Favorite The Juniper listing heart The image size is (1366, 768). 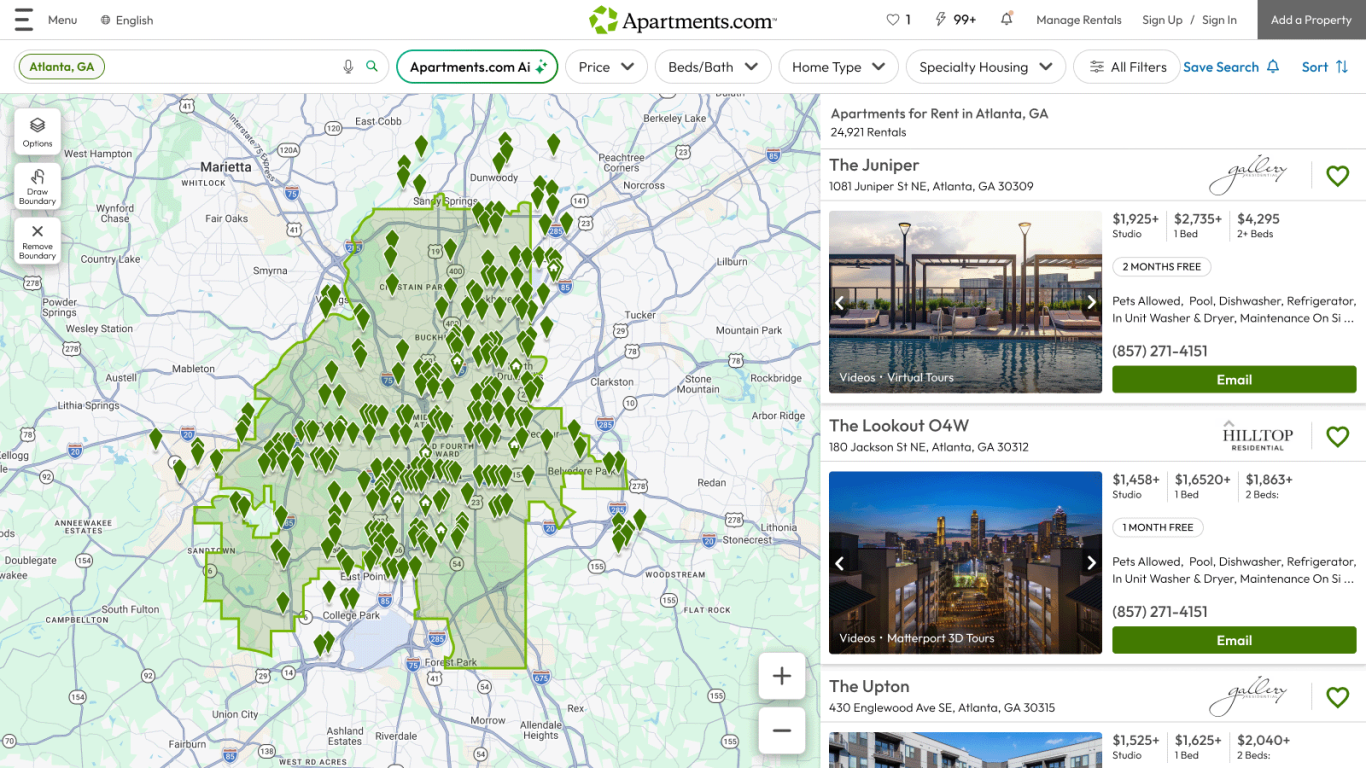pos(1338,176)
